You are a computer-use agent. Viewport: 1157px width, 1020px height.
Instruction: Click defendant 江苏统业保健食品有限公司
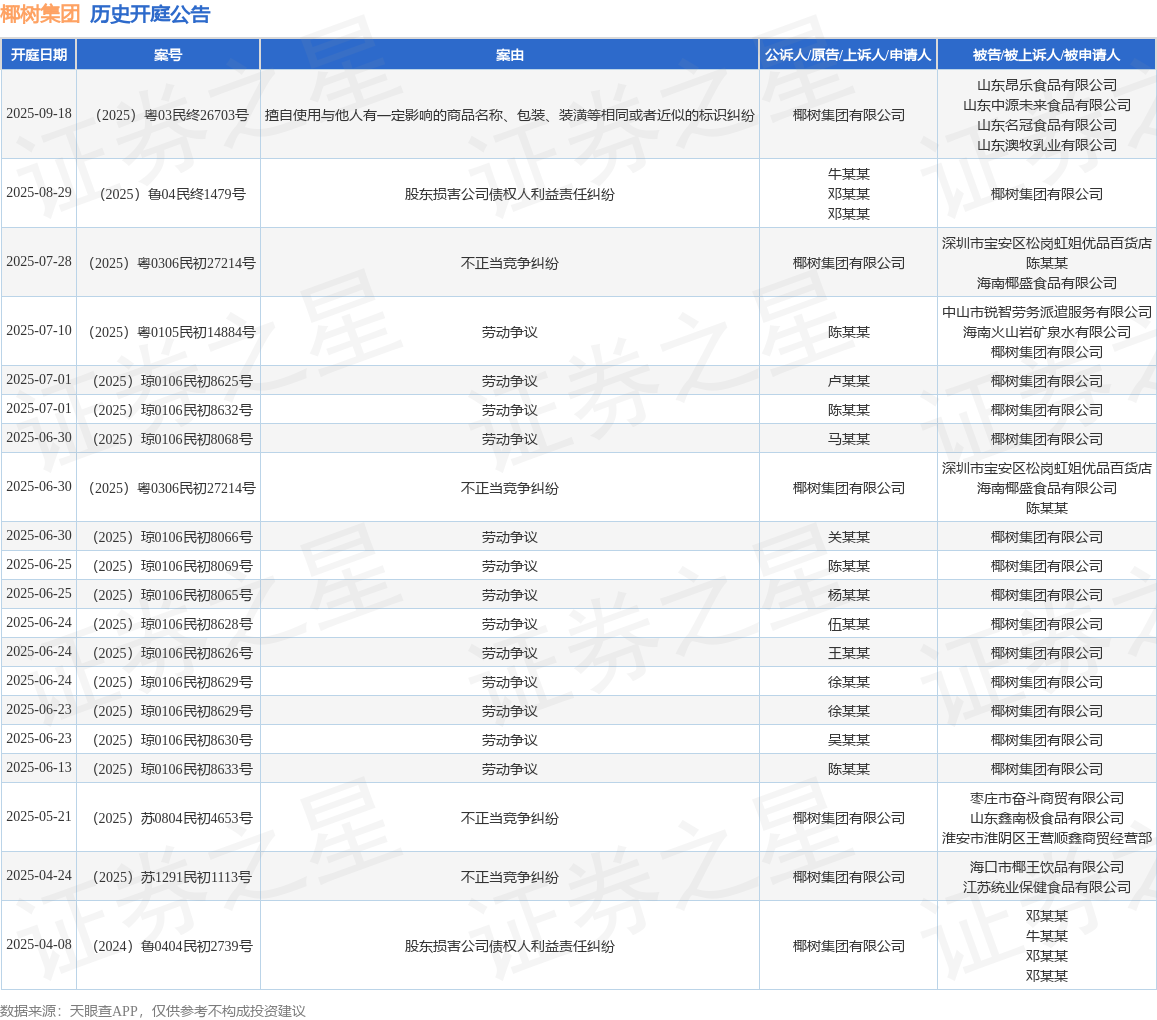[1046, 886]
